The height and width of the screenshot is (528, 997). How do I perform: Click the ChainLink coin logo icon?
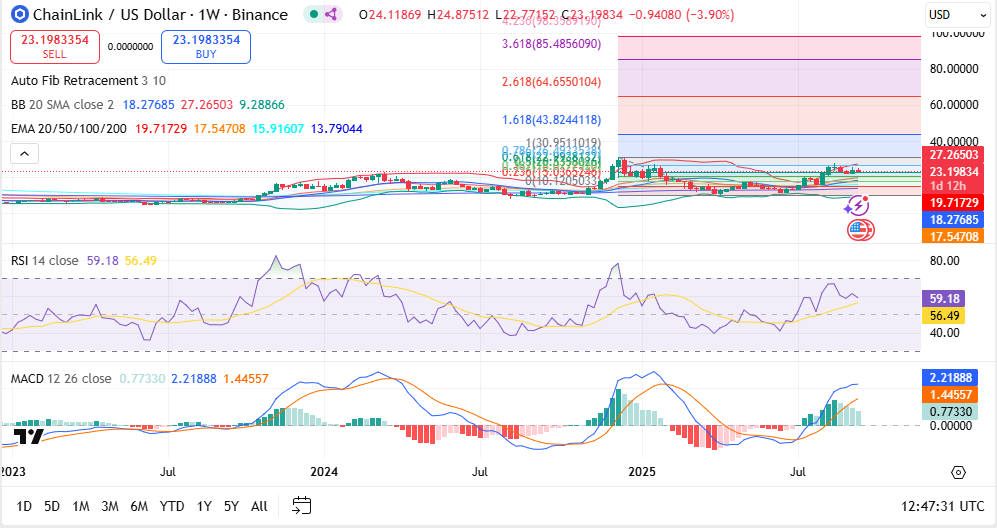tap(16, 15)
